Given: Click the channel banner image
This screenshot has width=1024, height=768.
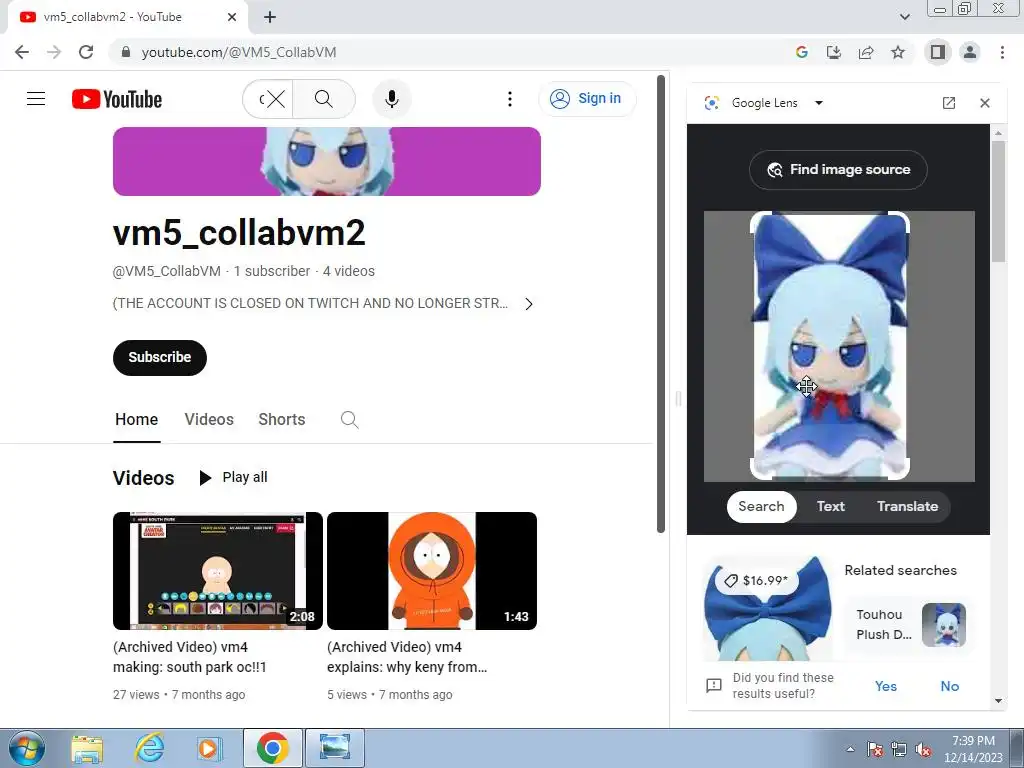Looking at the screenshot, I should click(x=327, y=161).
